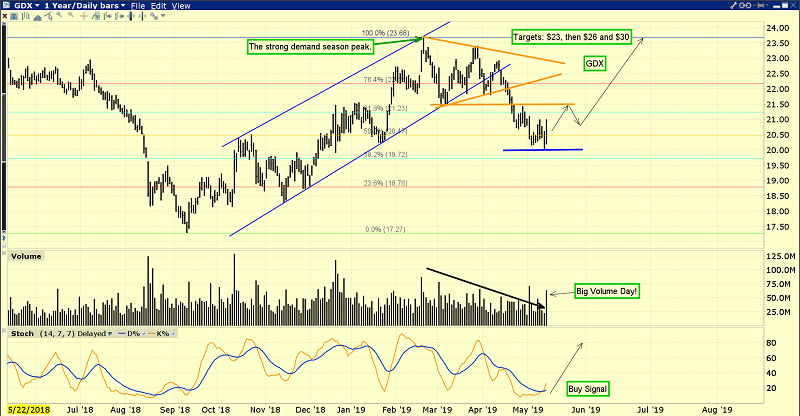Activate the crosshair tool in toolbar
The height and width of the screenshot is (416, 800).
coord(84,16)
